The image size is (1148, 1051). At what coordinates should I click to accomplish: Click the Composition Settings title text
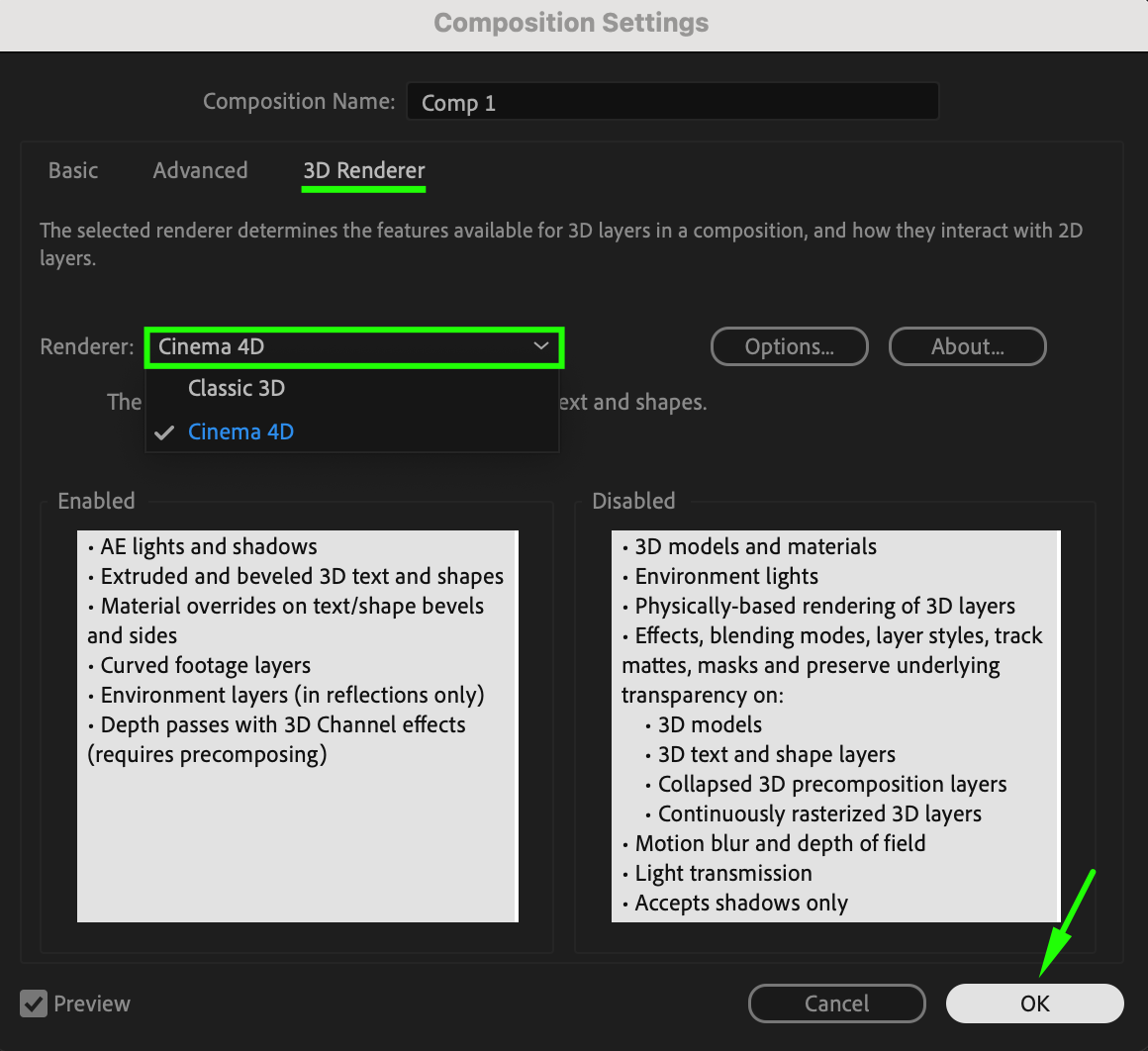(571, 23)
